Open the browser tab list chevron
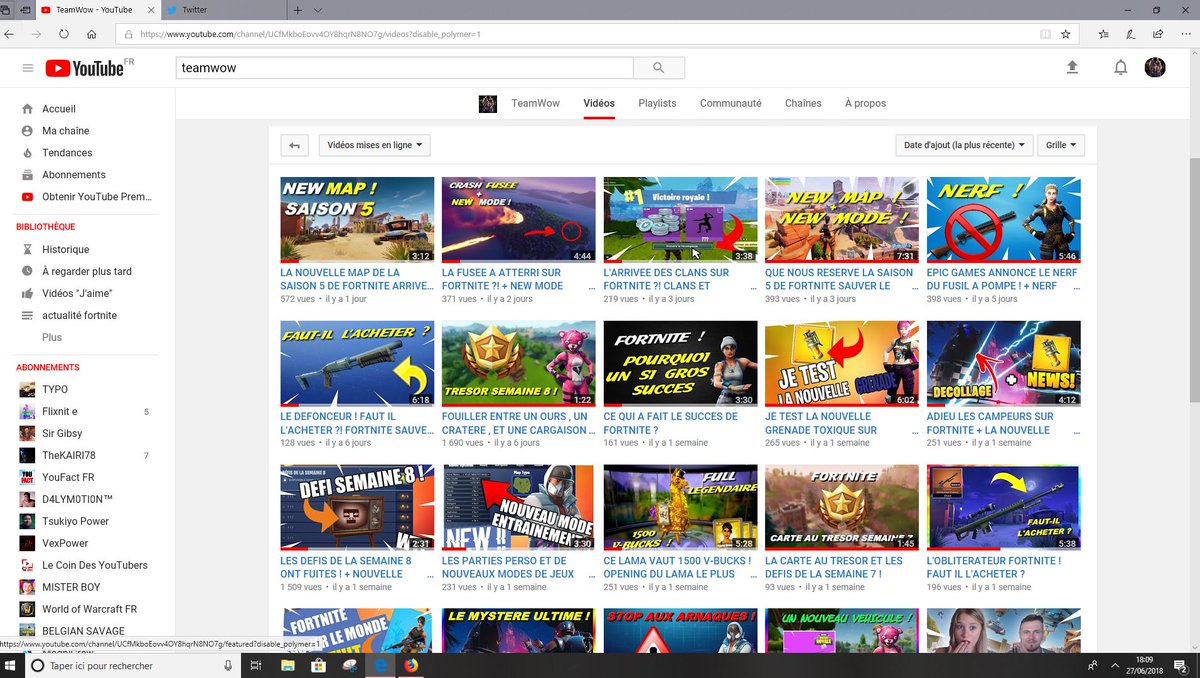This screenshot has width=1200, height=678. point(318,9)
